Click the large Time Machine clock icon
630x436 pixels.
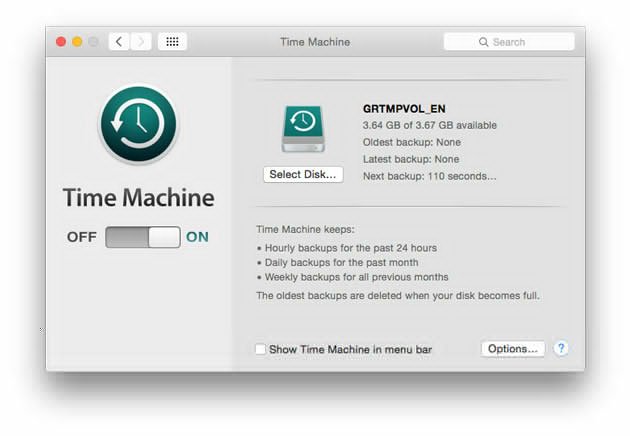pyautogui.click(x=139, y=124)
